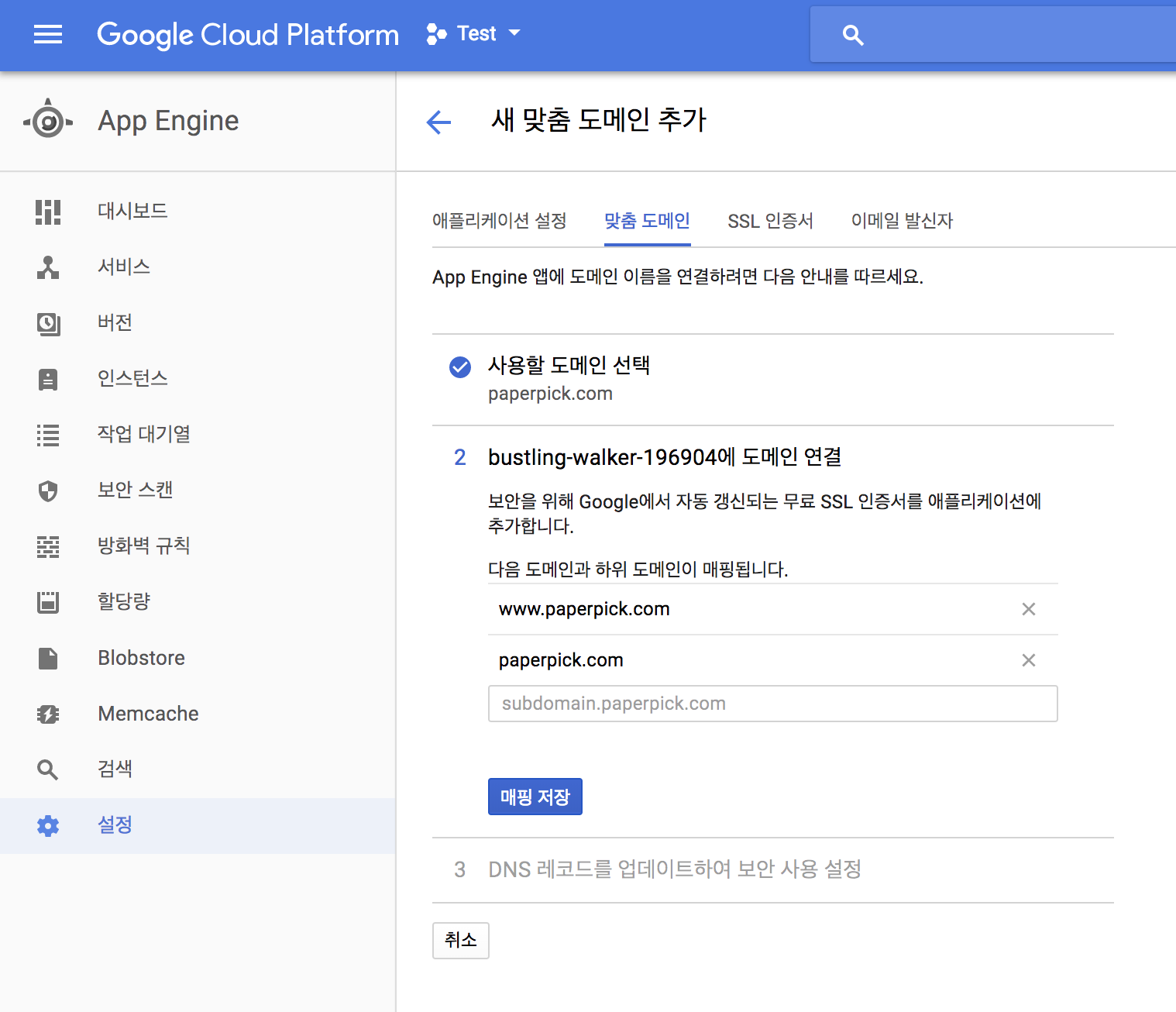Switch to the SSL 인증서 tab
Screen dimensions: 1176x1012
[771, 222]
